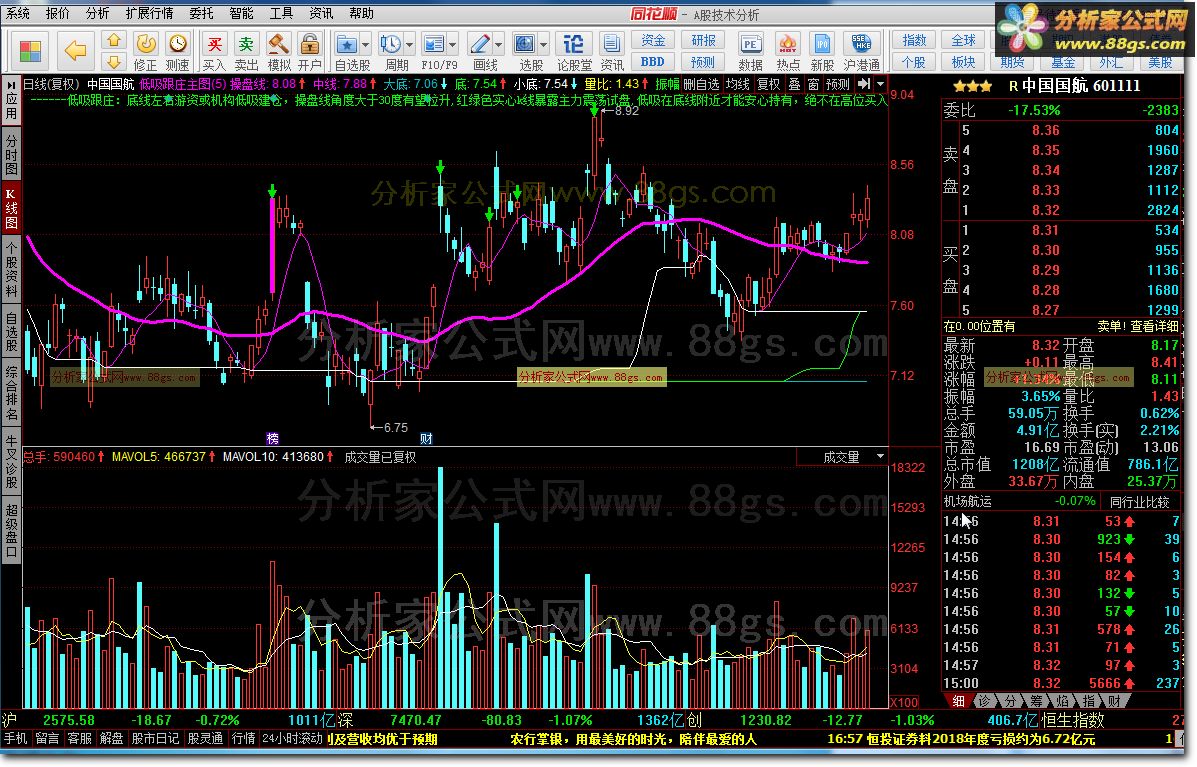
Task: Open the 沪港通 SSE HKE icon
Action: [x=861, y=53]
